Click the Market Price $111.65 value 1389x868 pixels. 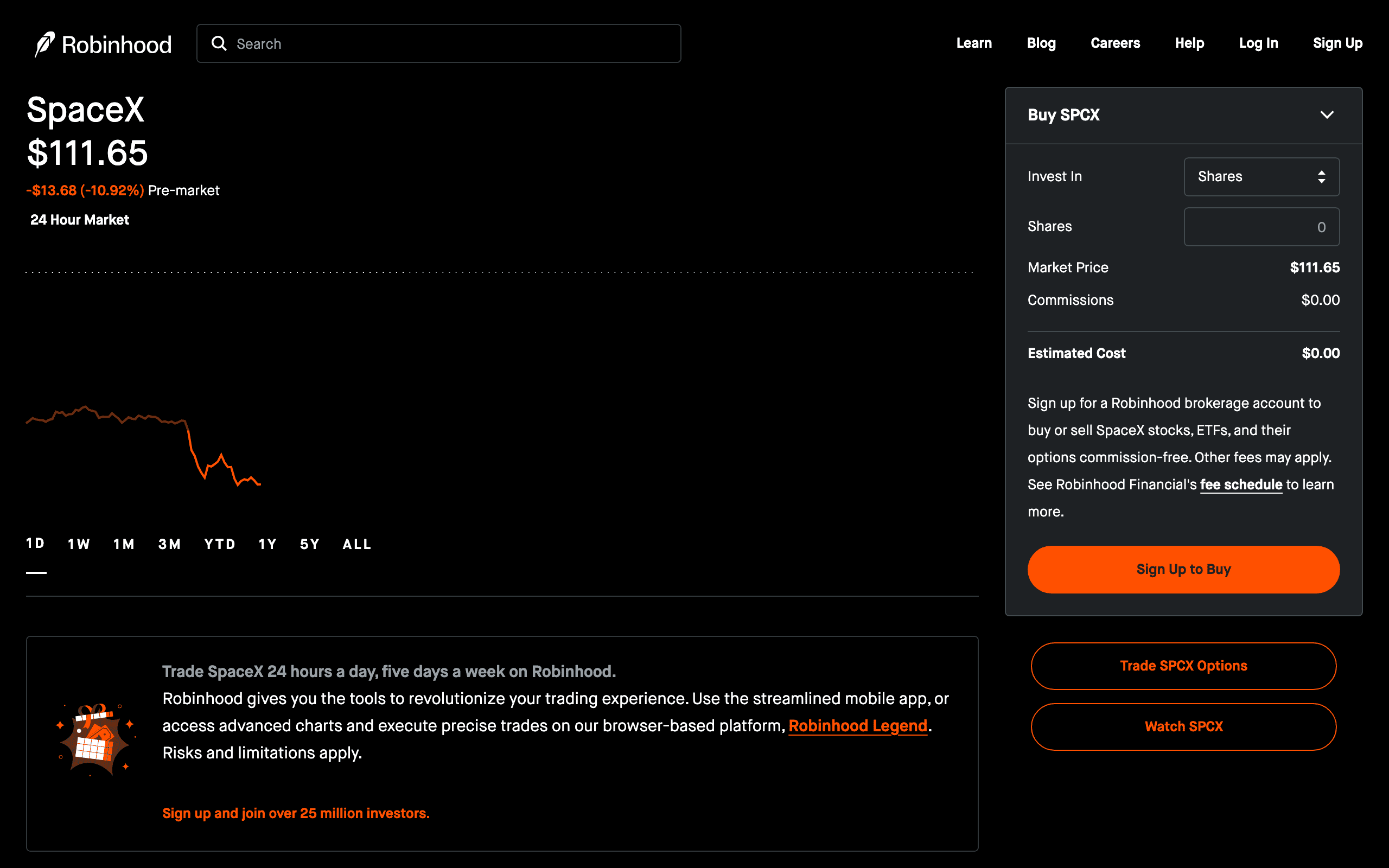tap(1314, 267)
